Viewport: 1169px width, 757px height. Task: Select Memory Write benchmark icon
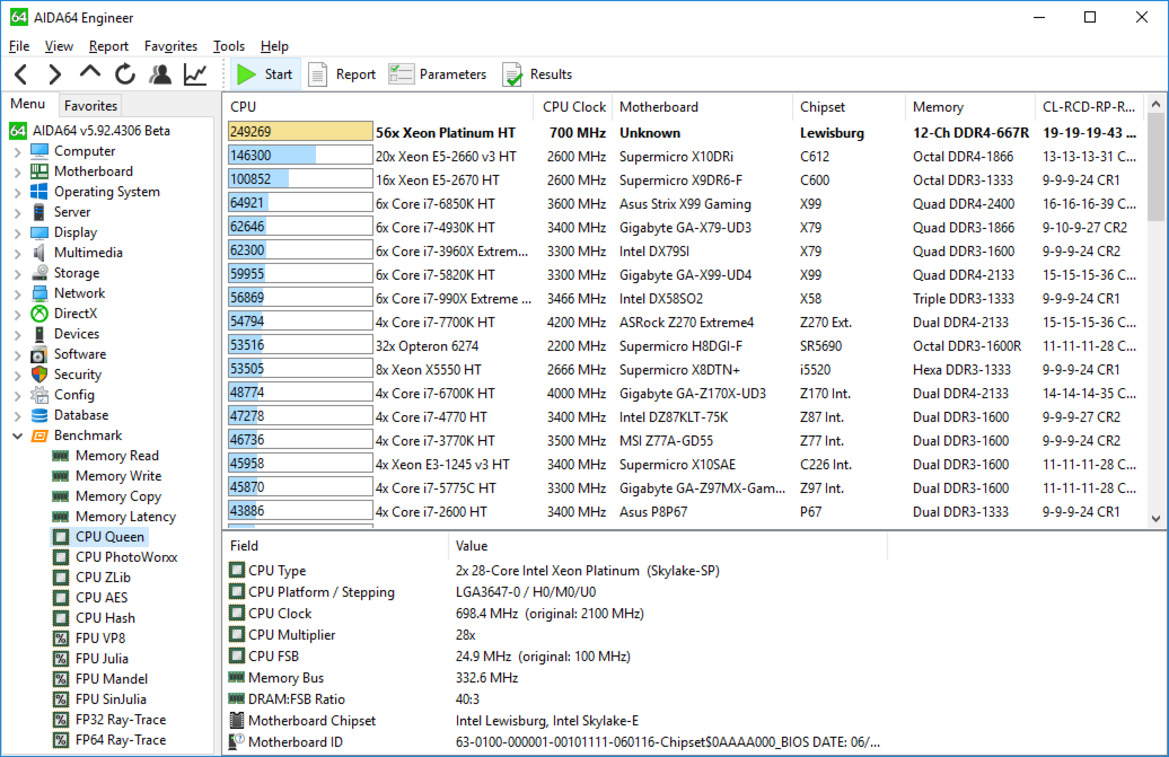[x=61, y=476]
